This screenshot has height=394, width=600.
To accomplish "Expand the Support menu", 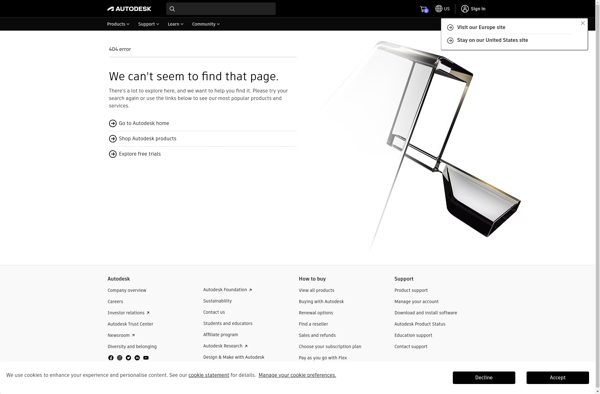I will 148,24.
